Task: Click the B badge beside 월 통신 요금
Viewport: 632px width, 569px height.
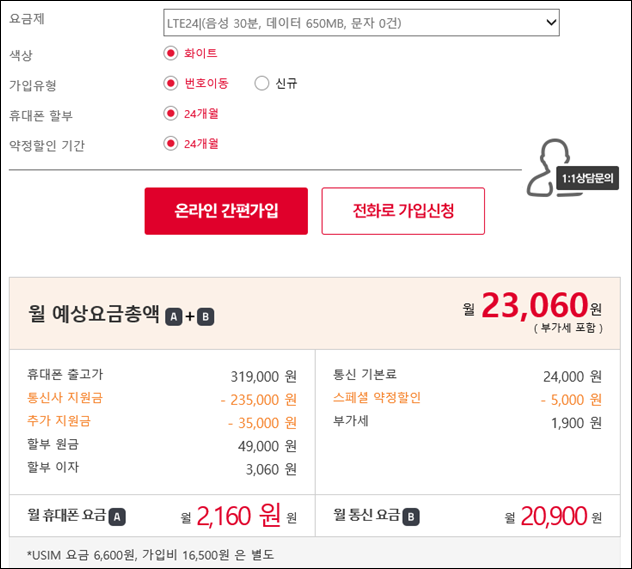Action: click(411, 517)
